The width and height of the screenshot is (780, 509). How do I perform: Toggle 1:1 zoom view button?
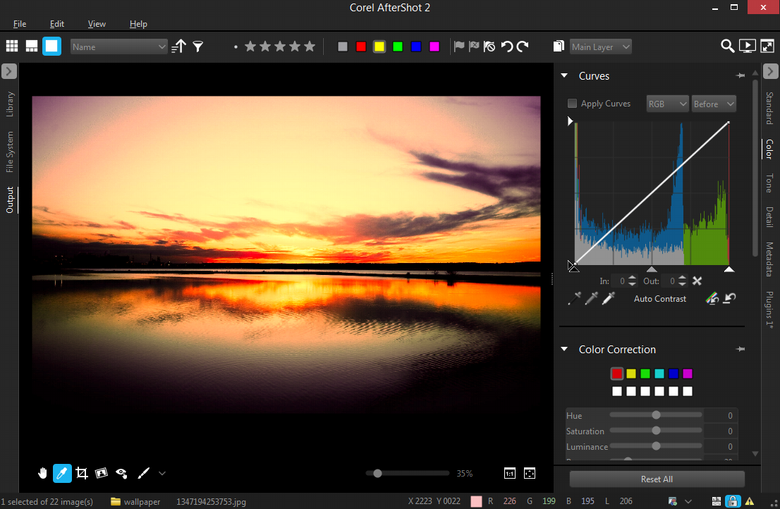(509, 473)
